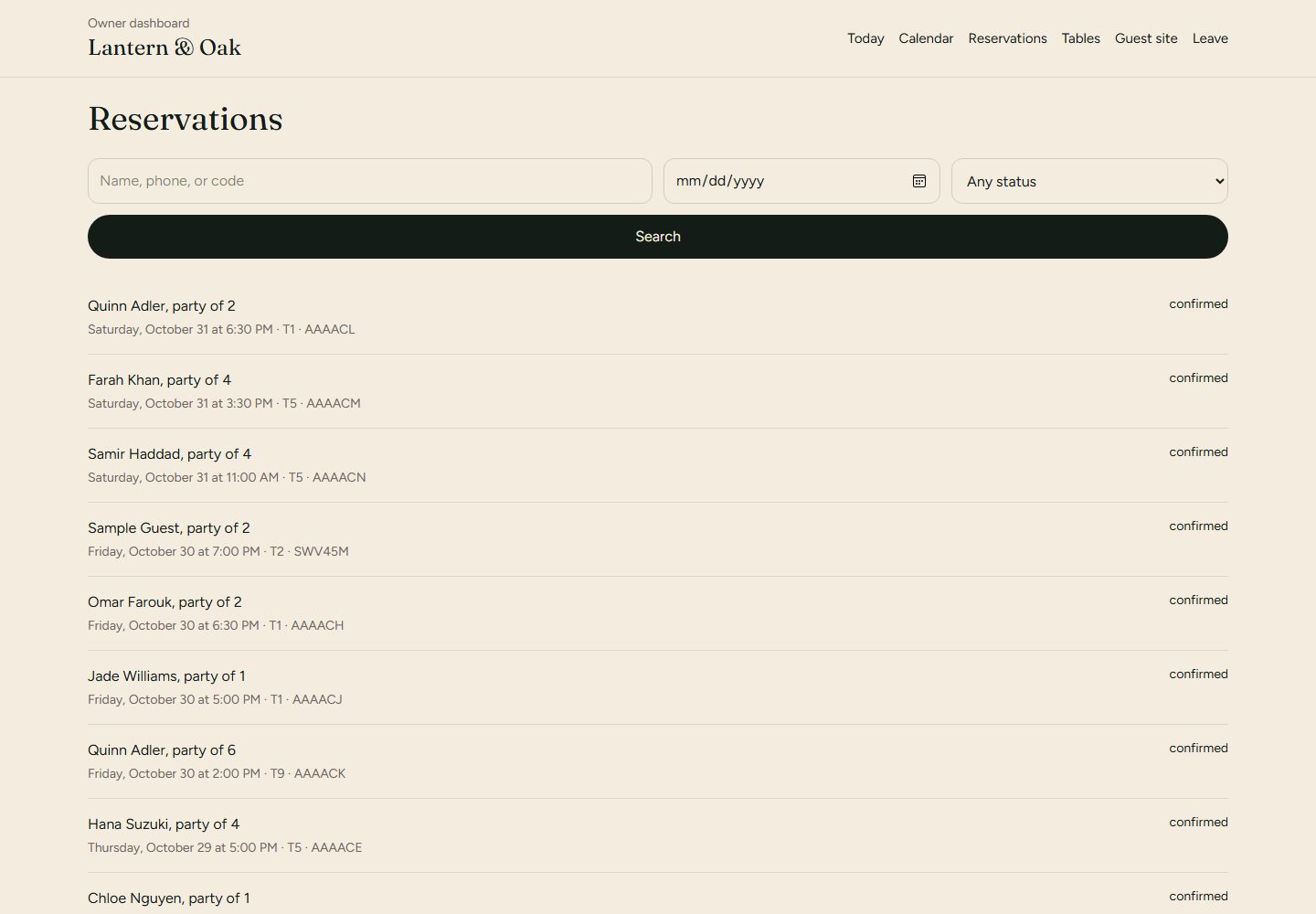Click the Lantern & Oak logo title
1316x914 pixels.
click(x=164, y=48)
